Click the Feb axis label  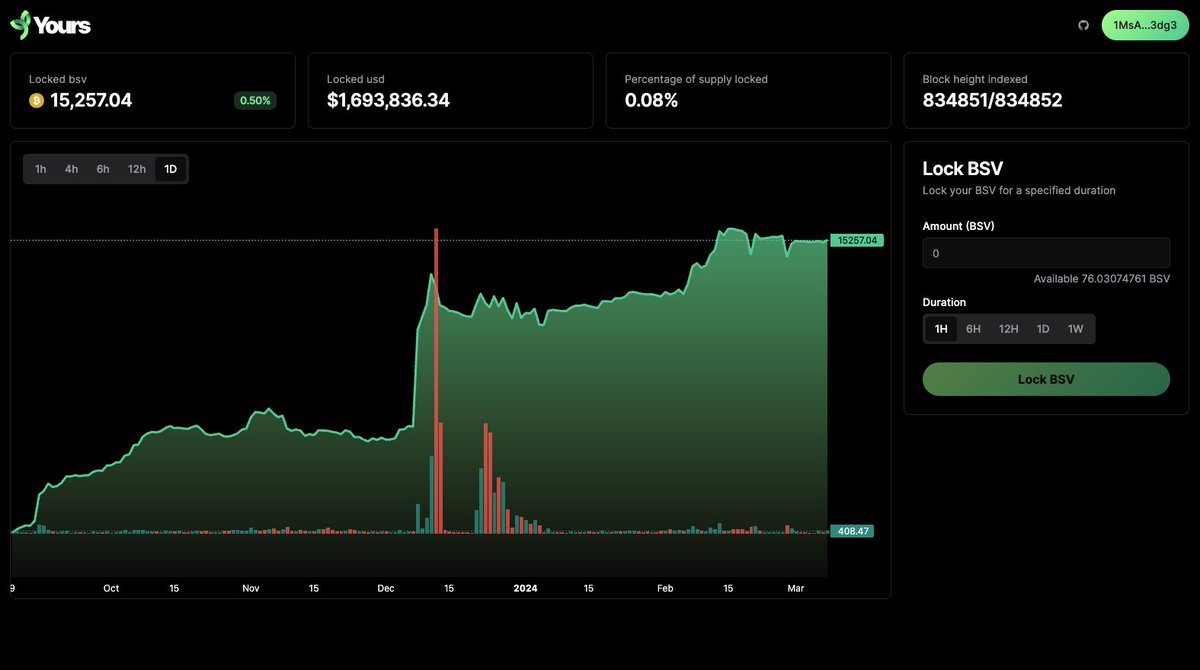point(665,588)
